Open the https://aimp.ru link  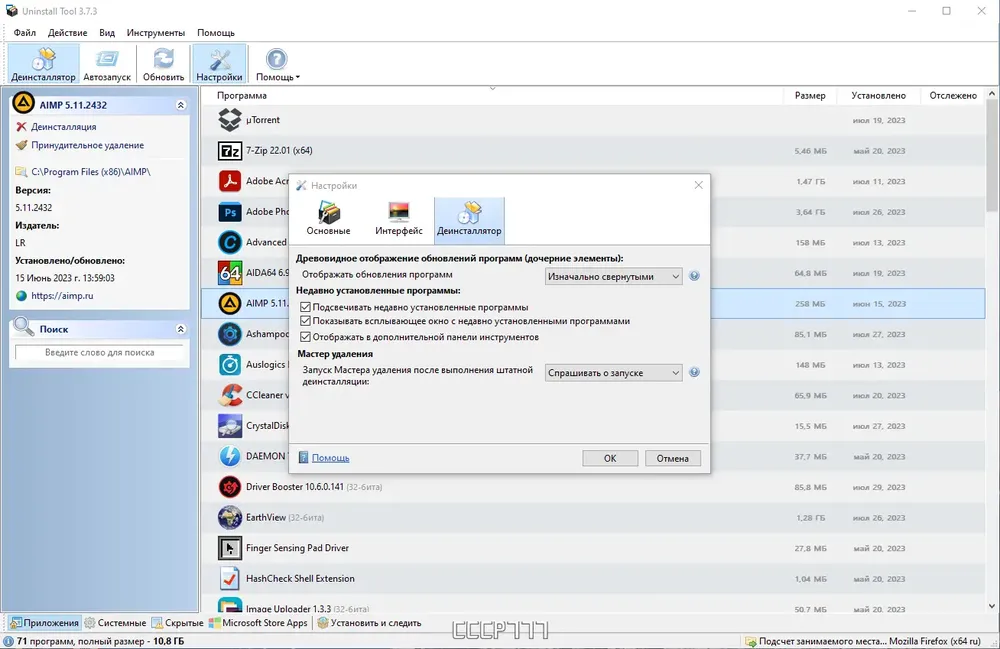coord(62,296)
